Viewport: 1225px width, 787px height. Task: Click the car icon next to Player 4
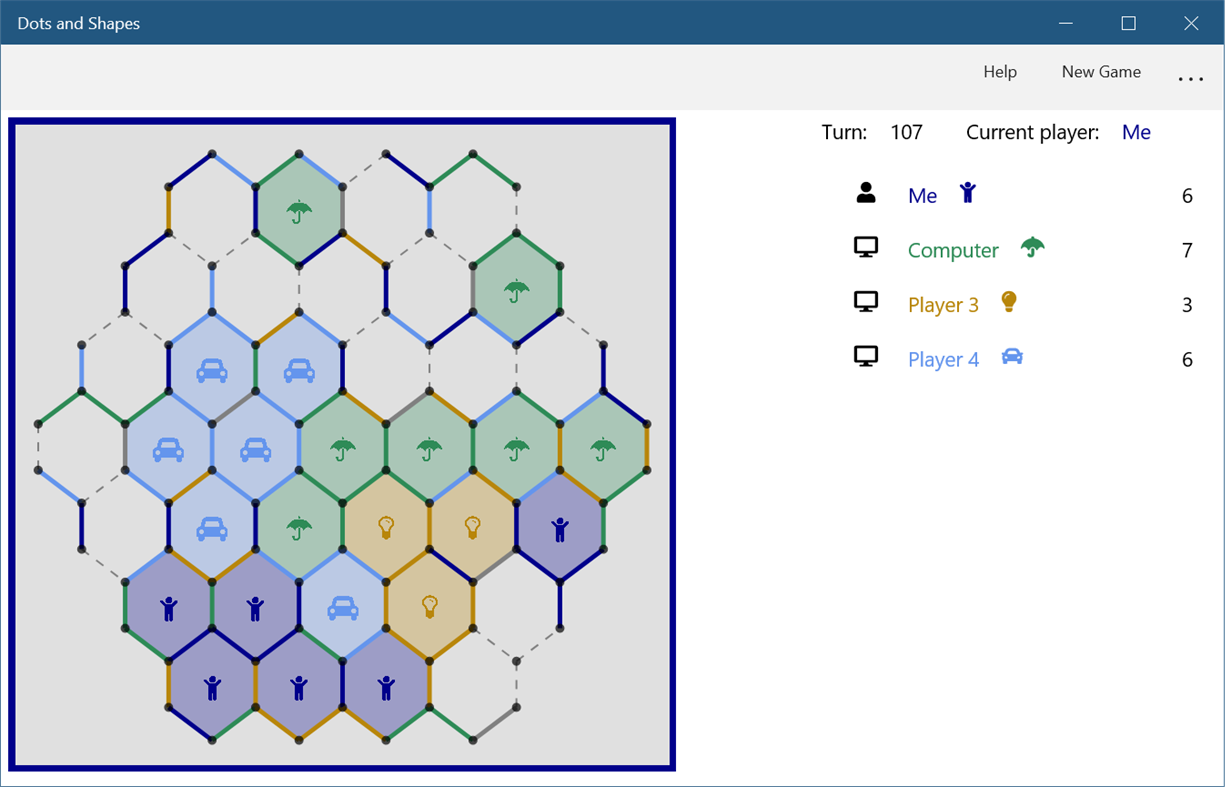(x=1012, y=355)
